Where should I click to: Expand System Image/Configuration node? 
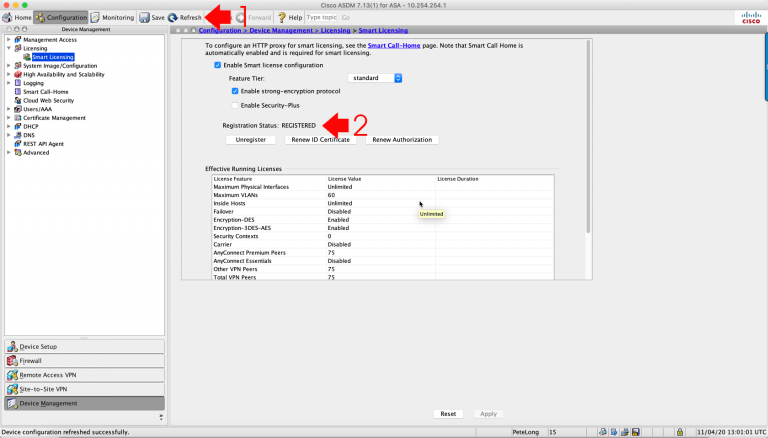click(x=8, y=66)
